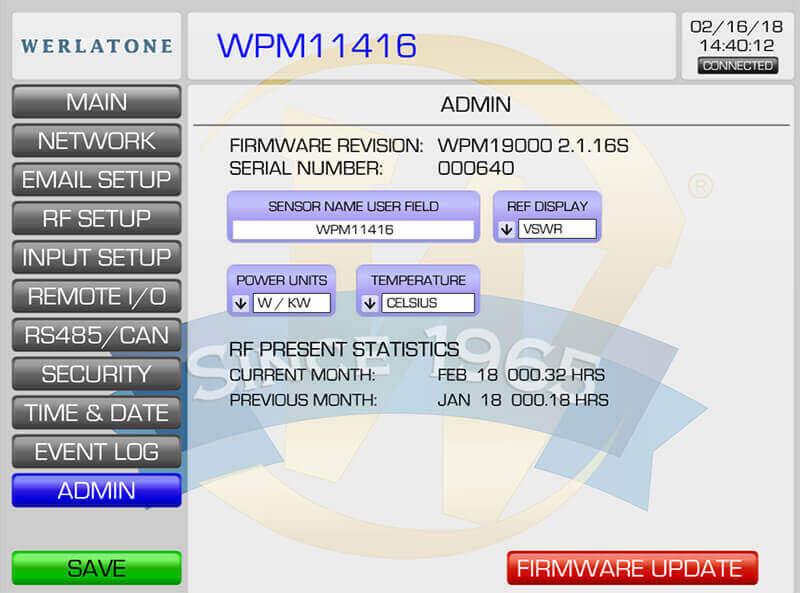Open INPUT SETUP page
Image resolution: width=800 pixels, height=593 pixels.
click(96, 257)
